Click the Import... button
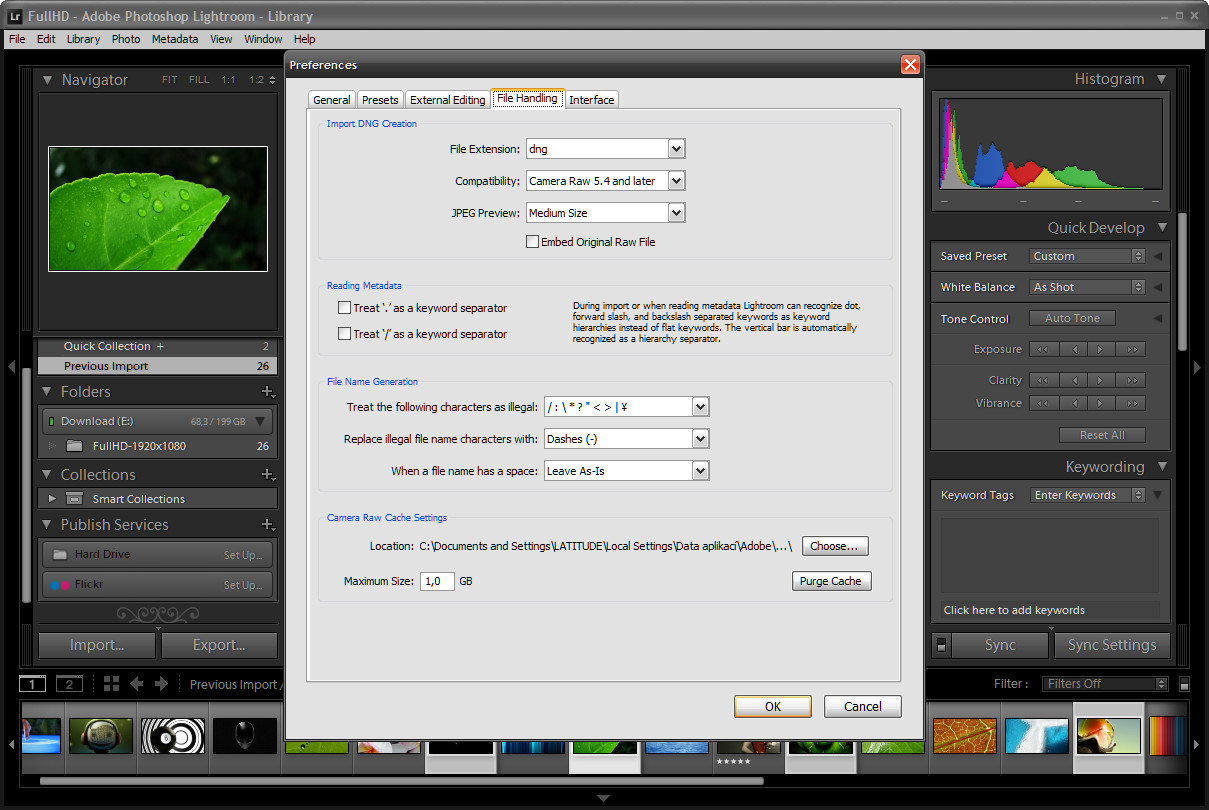Image resolution: width=1209 pixels, height=810 pixels. point(97,645)
